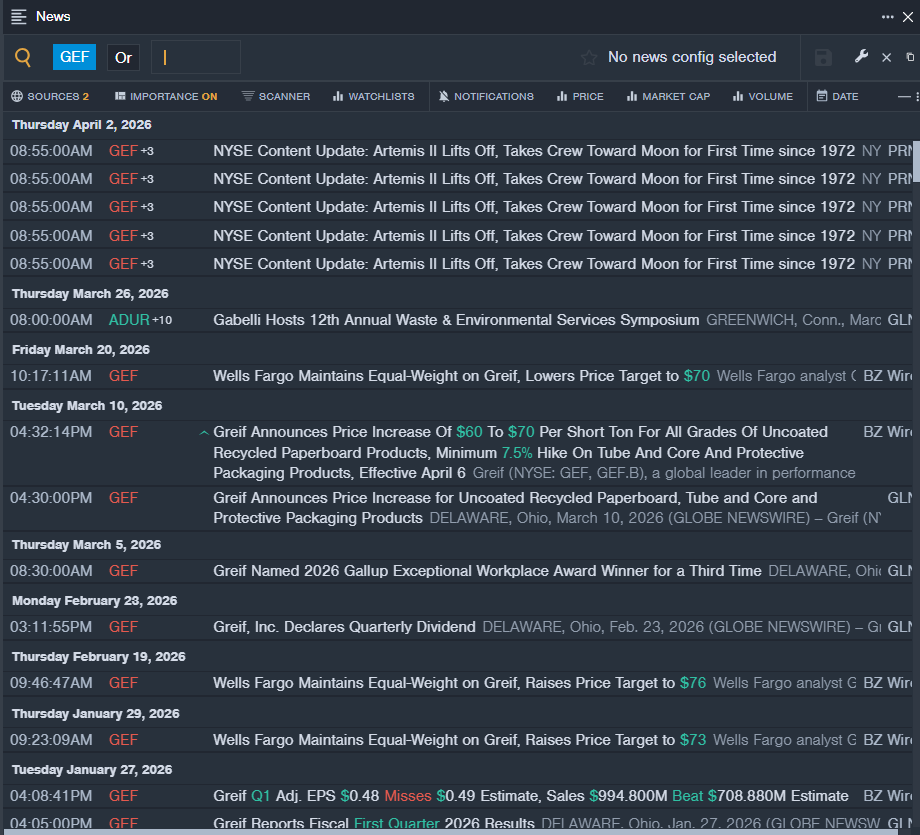Open the Greif Declares Quarterly Dividend headline
Image resolution: width=920 pixels, height=835 pixels.
(x=344, y=627)
